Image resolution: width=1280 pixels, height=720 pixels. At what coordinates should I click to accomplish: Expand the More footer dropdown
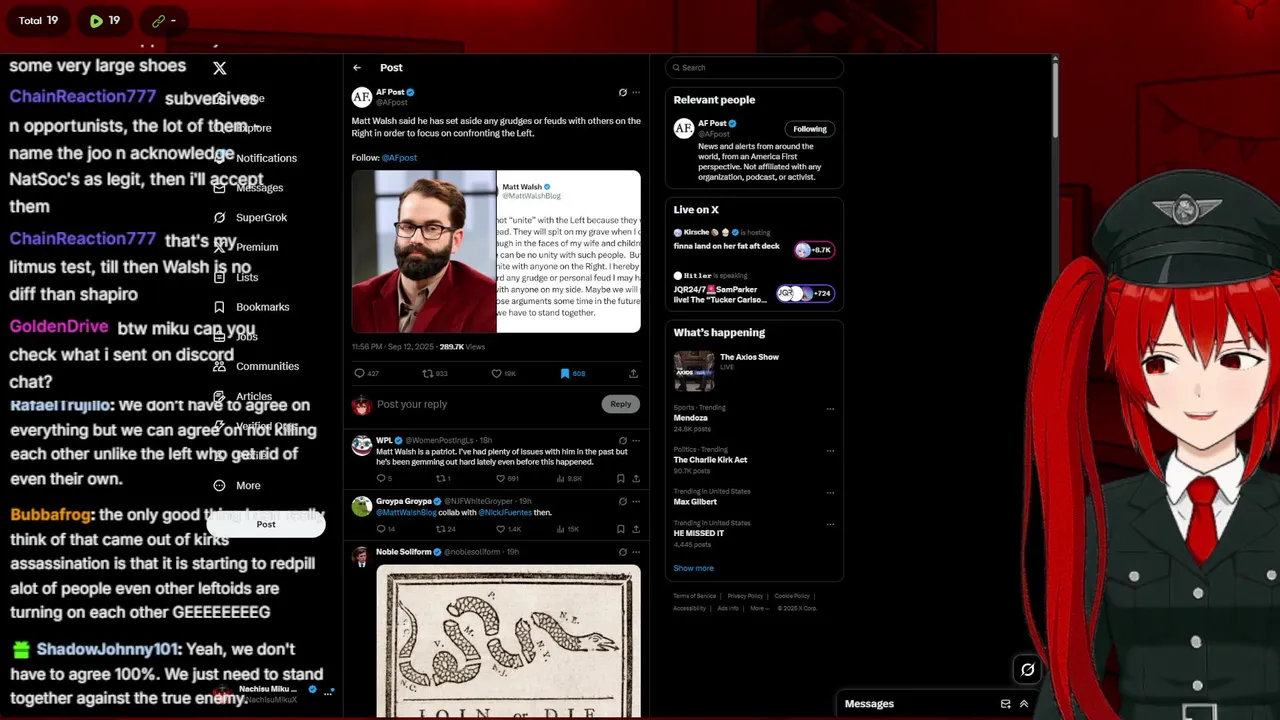point(760,608)
